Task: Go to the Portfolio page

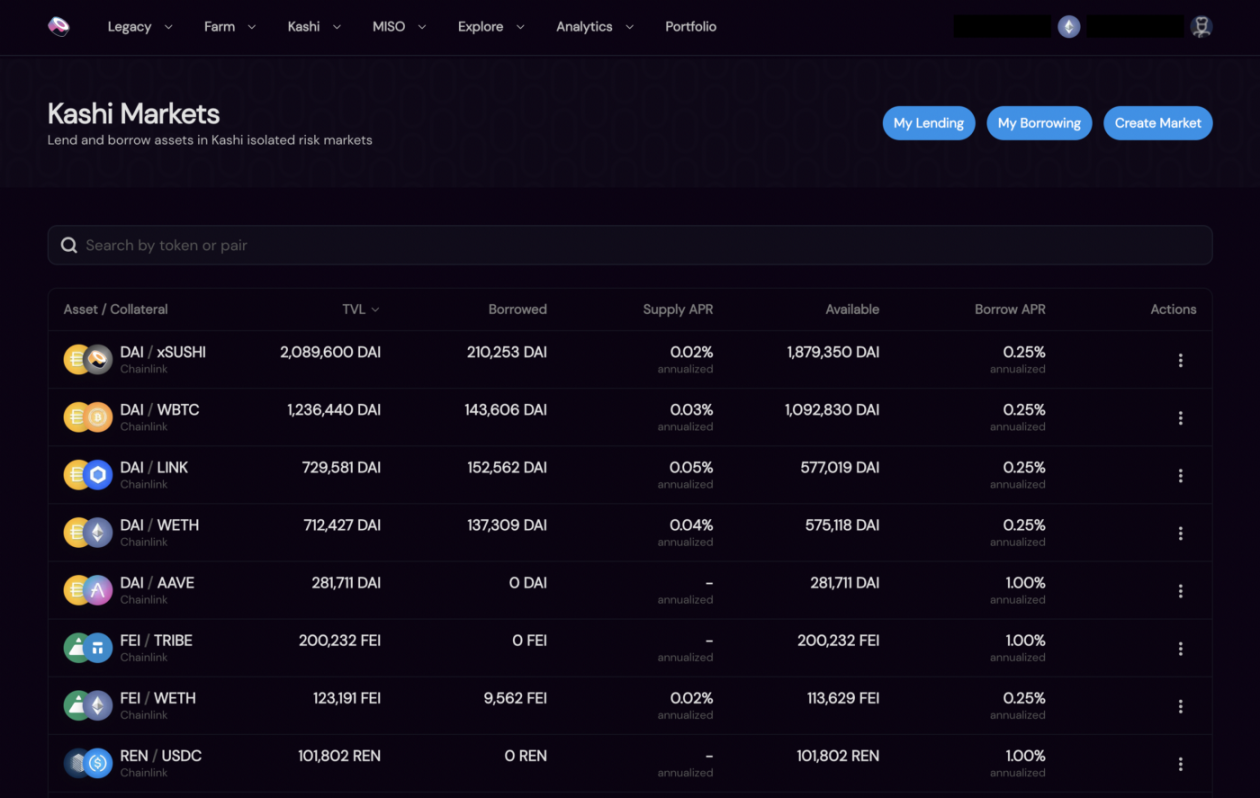Action: (690, 27)
